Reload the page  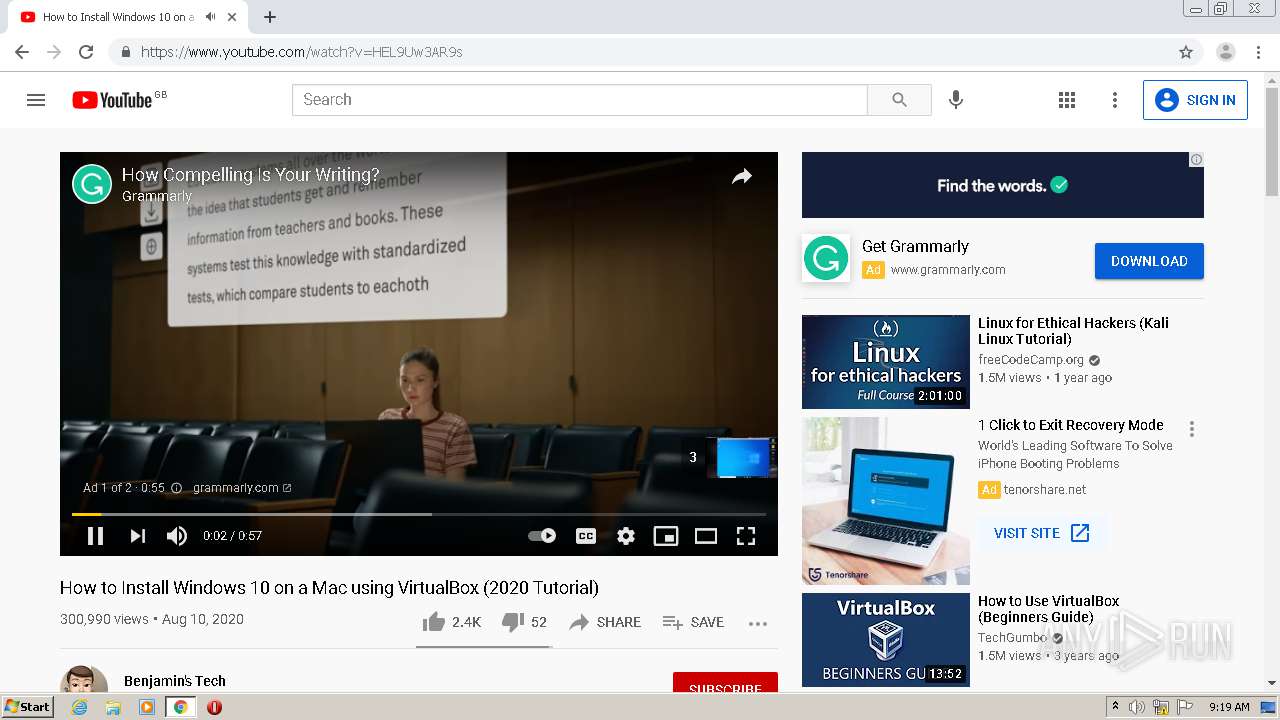click(86, 52)
